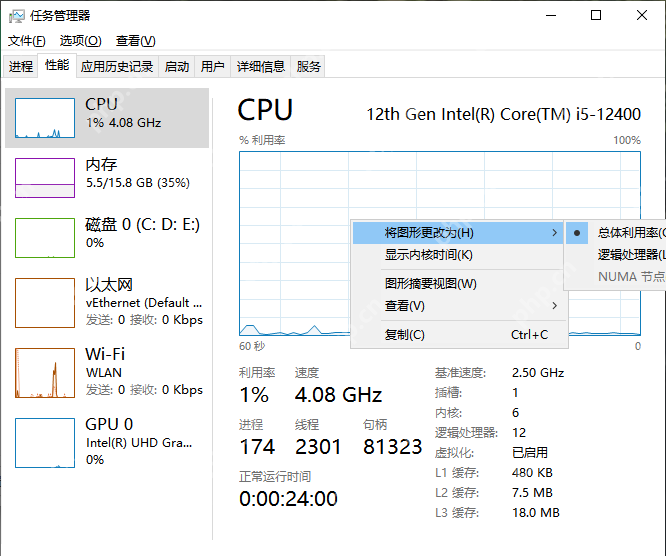Screen dimensions: 666x556
Task: Choose 查看(V) in the context menu
Action: pos(458,306)
